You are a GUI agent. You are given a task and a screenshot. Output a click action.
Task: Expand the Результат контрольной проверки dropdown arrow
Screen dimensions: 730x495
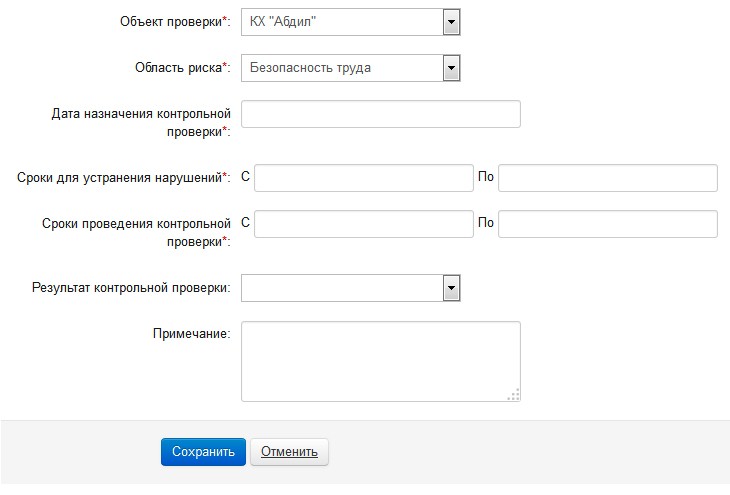coord(451,288)
